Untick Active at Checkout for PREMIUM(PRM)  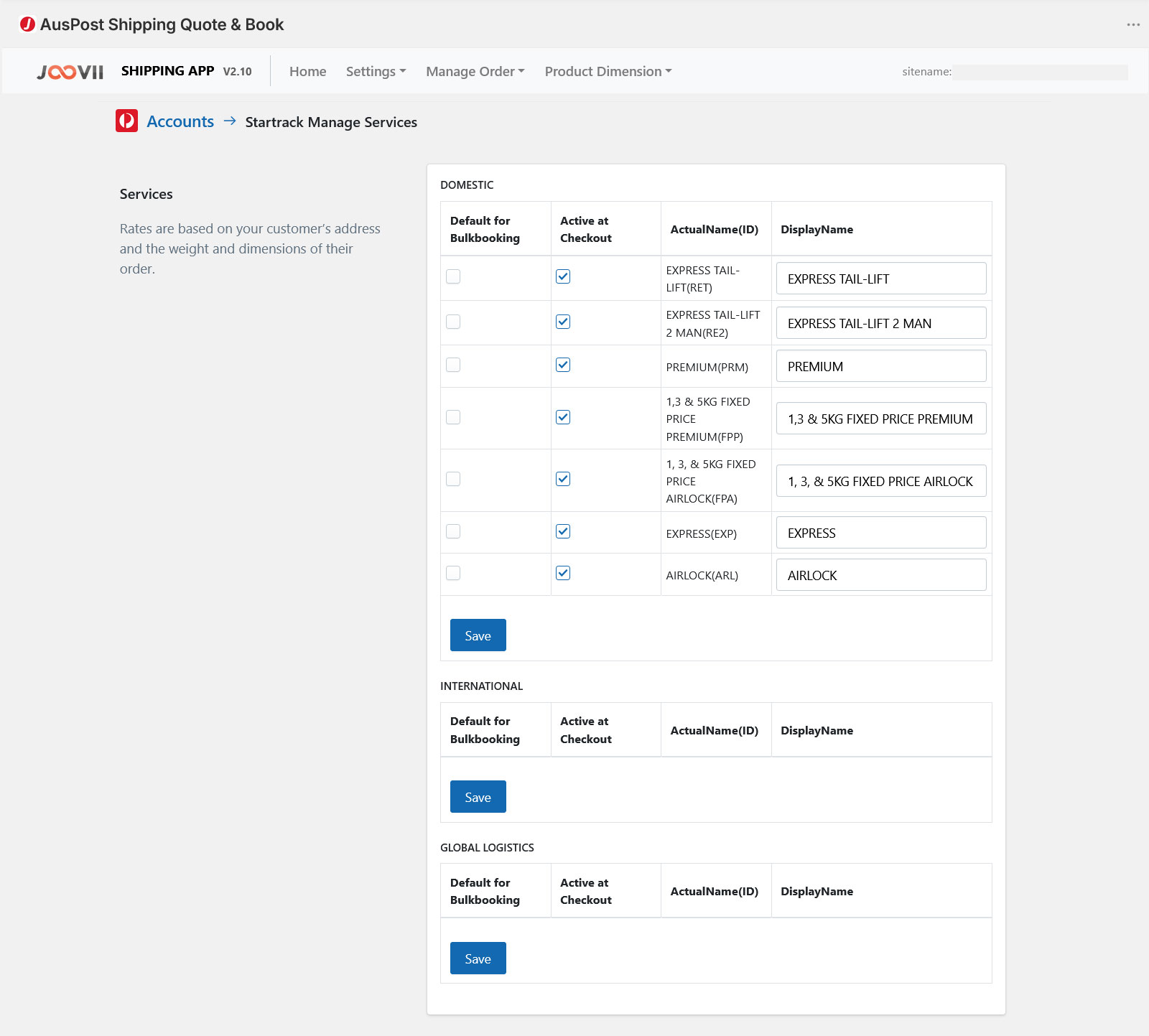563,365
